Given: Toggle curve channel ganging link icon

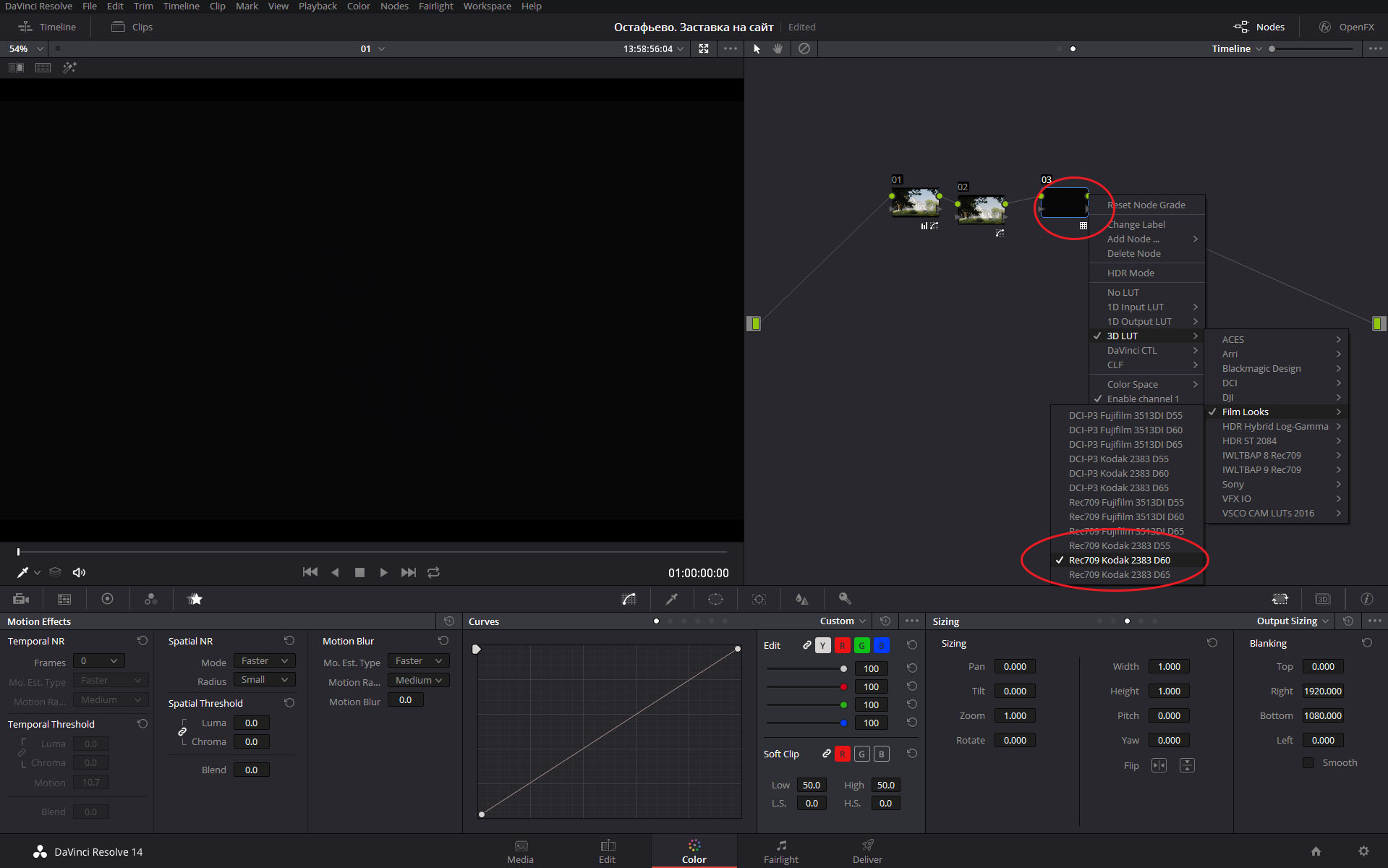Looking at the screenshot, I should 806,645.
